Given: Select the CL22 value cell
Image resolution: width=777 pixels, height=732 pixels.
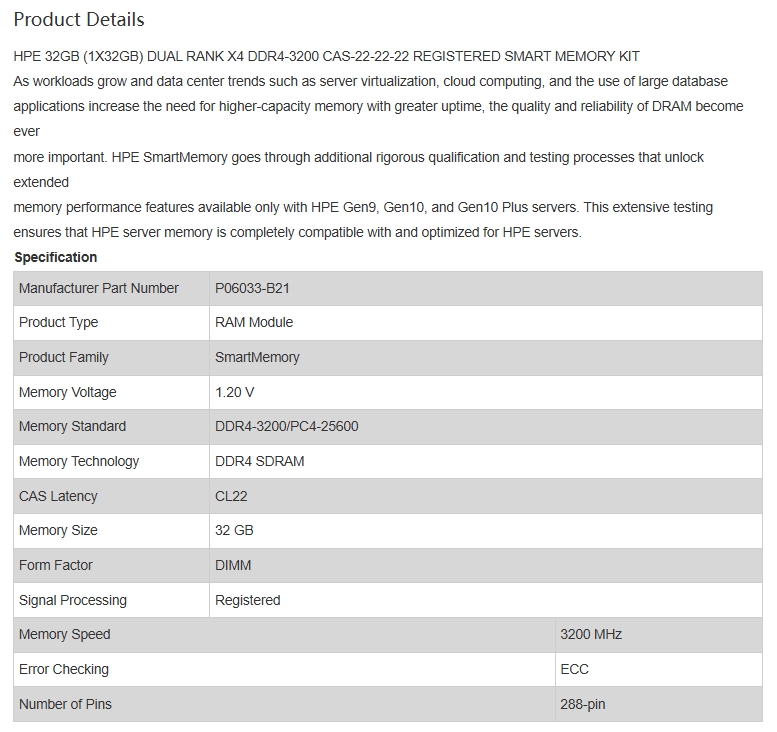Looking at the screenshot, I should [486, 496].
